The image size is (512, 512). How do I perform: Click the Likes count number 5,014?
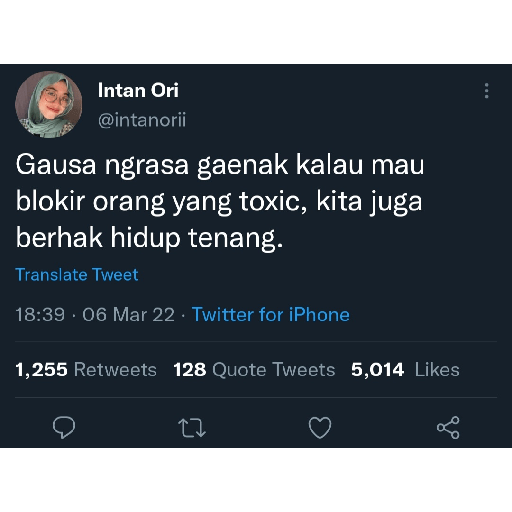[378, 370]
